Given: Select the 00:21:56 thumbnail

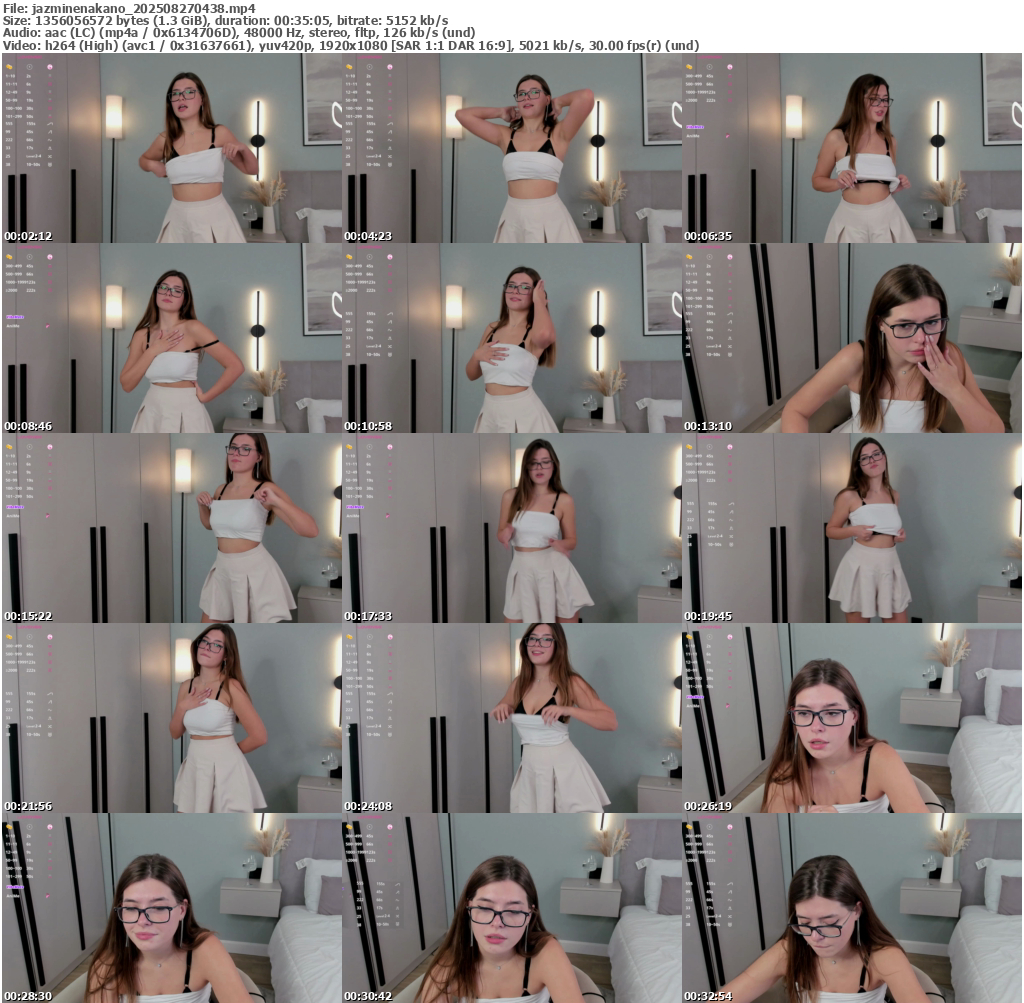Looking at the screenshot, I should tap(172, 718).
